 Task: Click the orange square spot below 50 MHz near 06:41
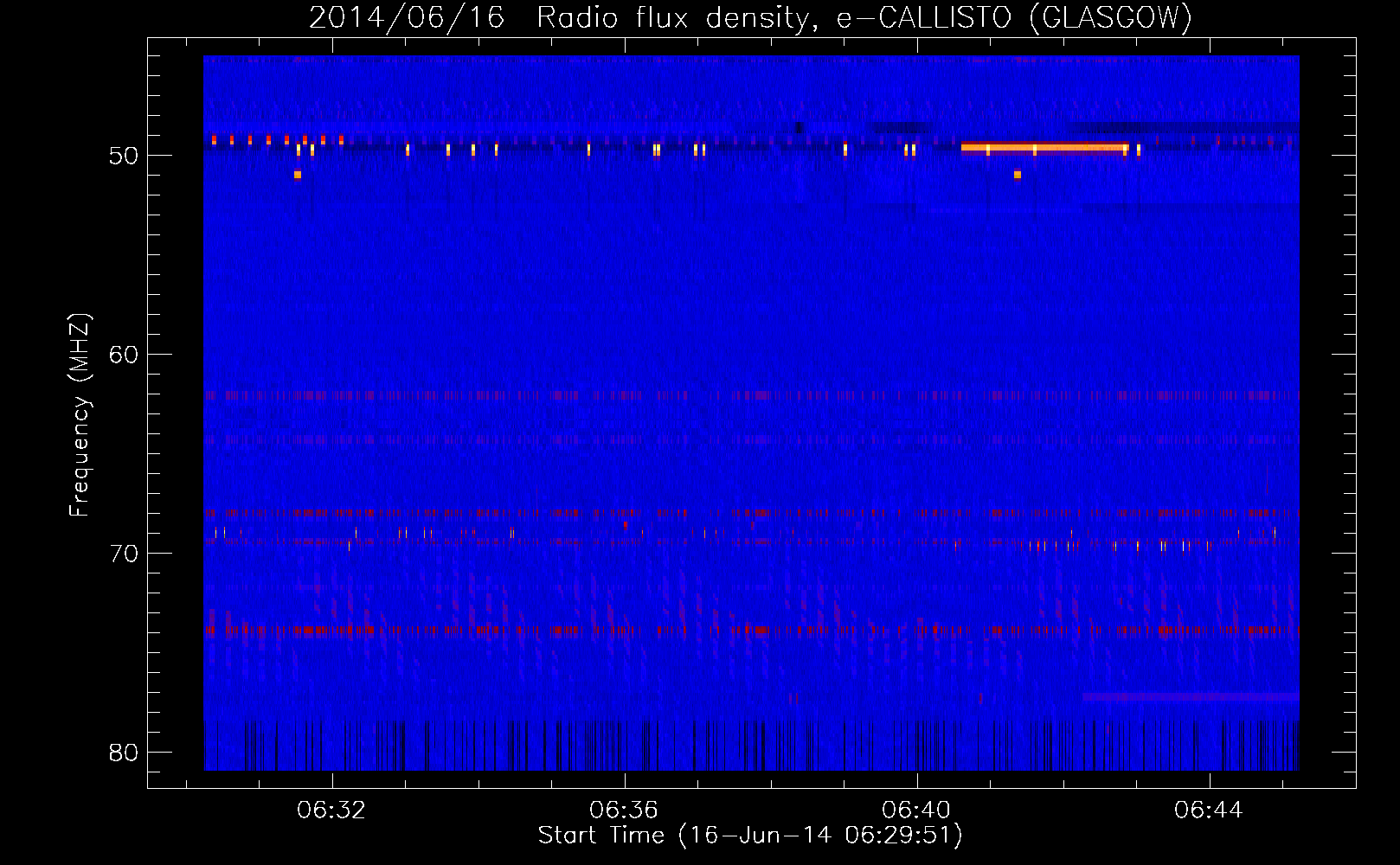[x=1018, y=175]
